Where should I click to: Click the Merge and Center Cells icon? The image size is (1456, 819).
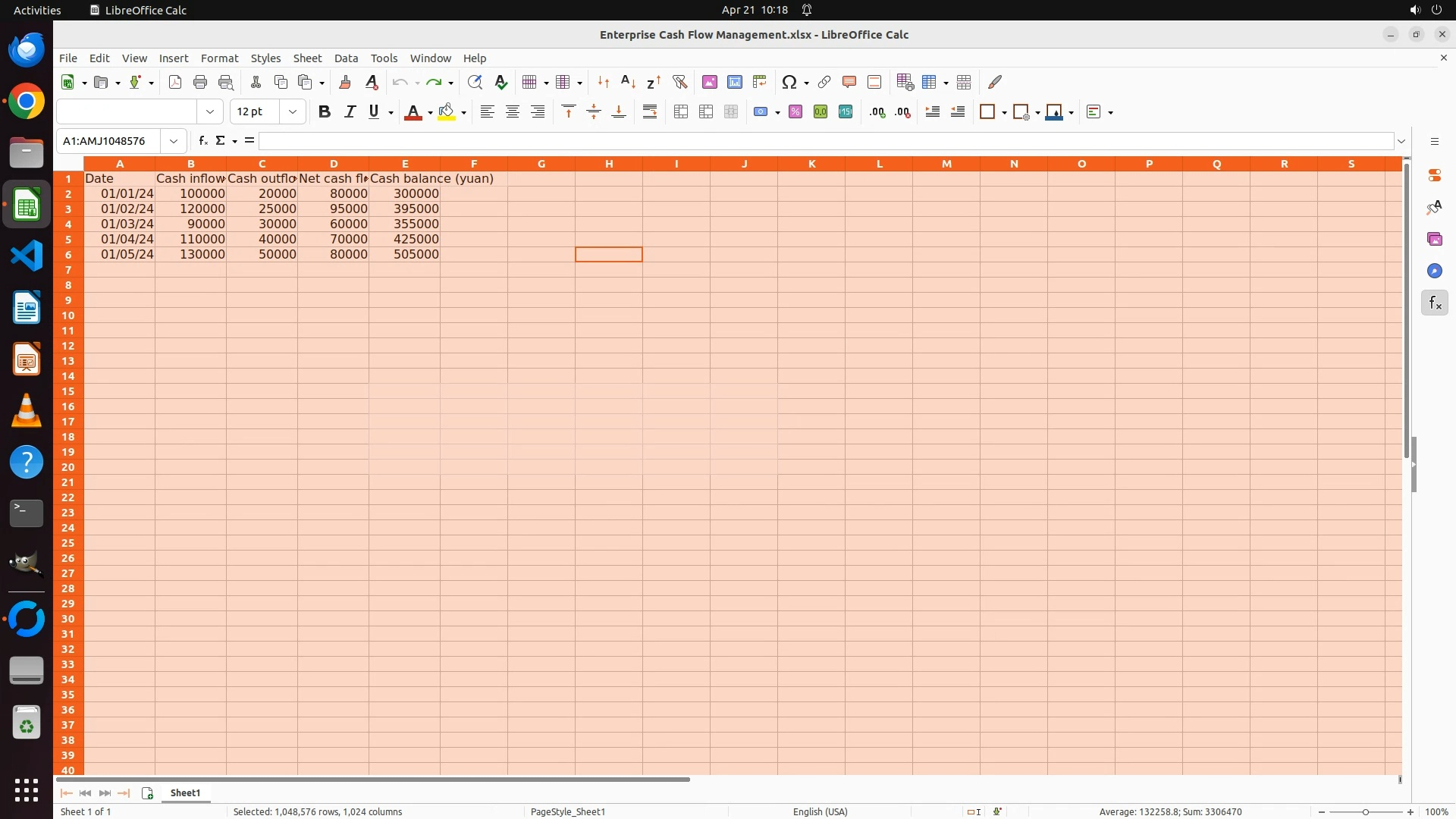pyautogui.click(x=681, y=112)
